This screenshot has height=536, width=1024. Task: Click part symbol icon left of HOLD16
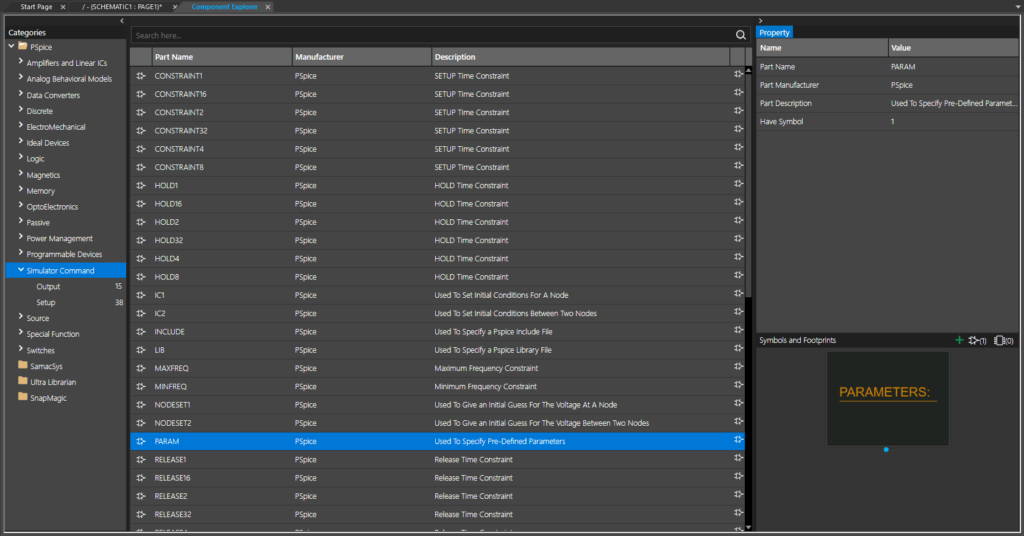[140, 204]
